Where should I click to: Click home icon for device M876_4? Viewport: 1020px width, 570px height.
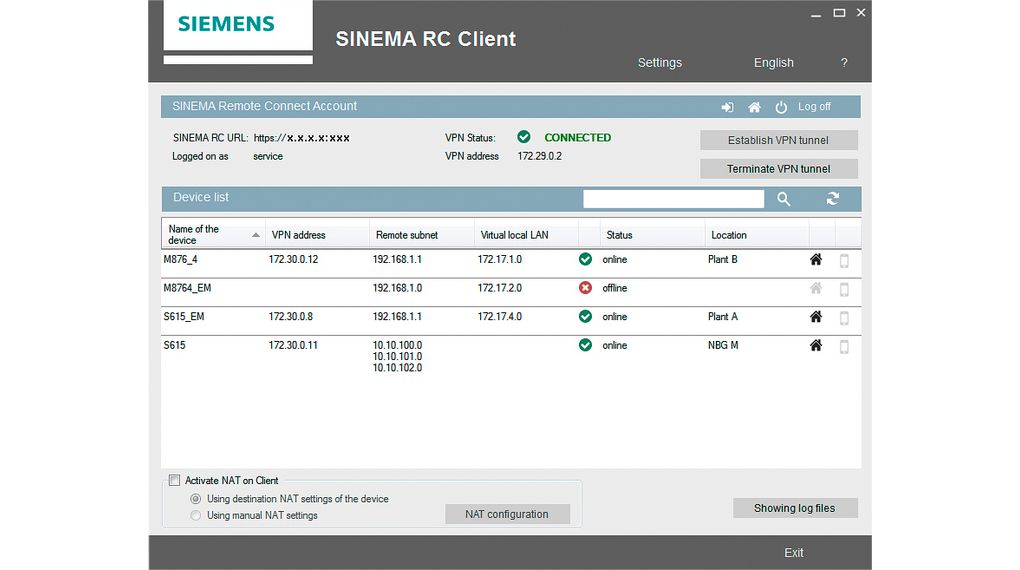pyautogui.click(x=816, y=259)
